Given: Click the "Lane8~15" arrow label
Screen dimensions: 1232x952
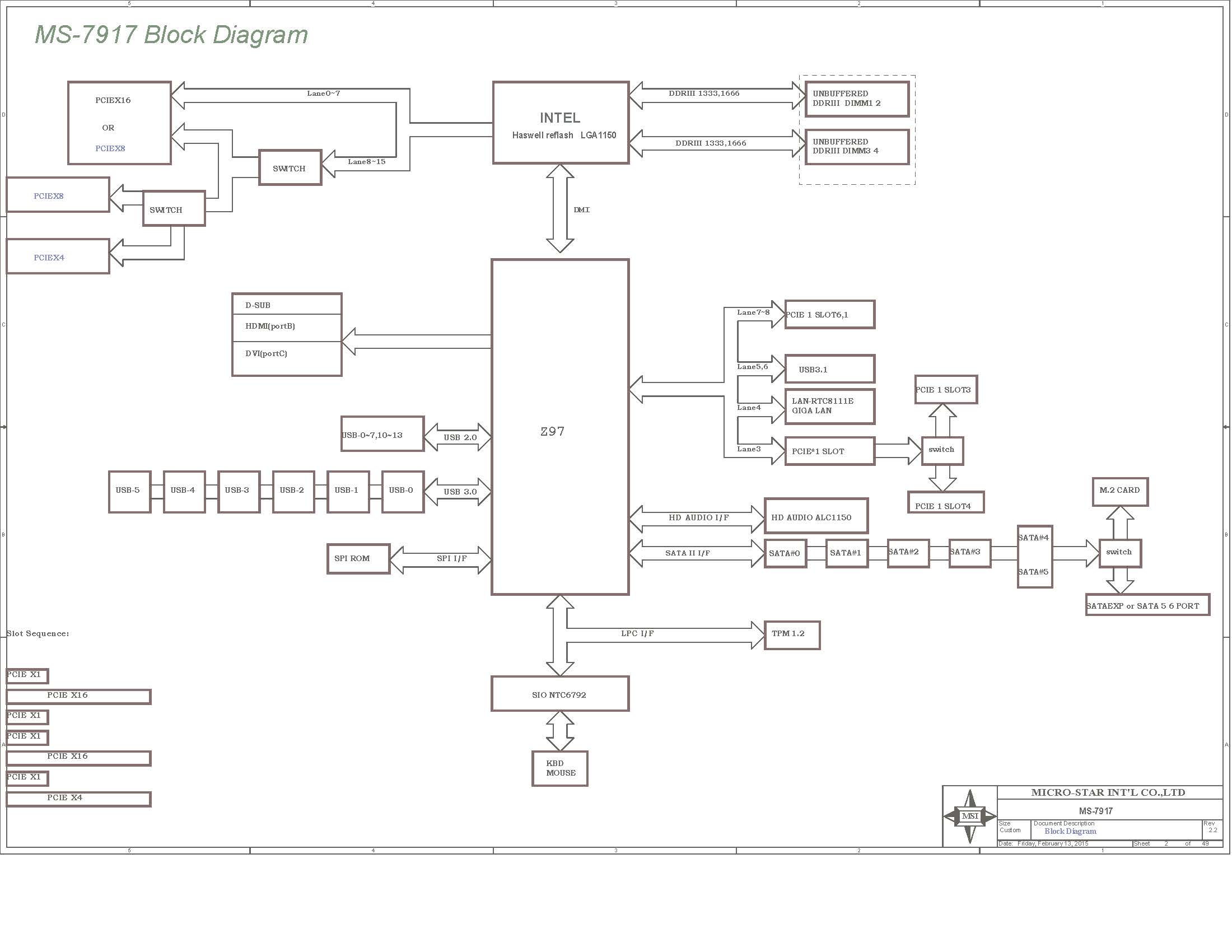Looking at the screenshot, I should point(367,162).
